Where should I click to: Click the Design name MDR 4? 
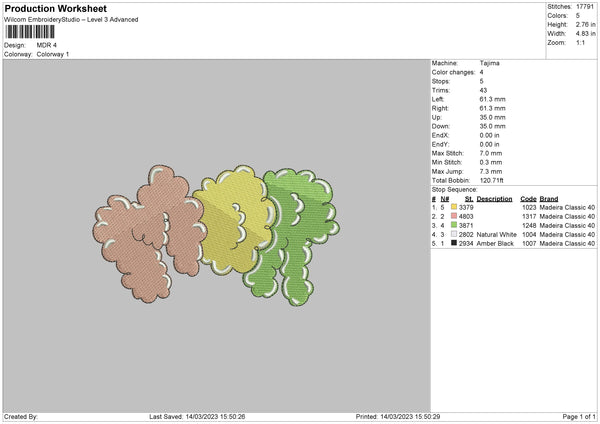click(47, 45)
